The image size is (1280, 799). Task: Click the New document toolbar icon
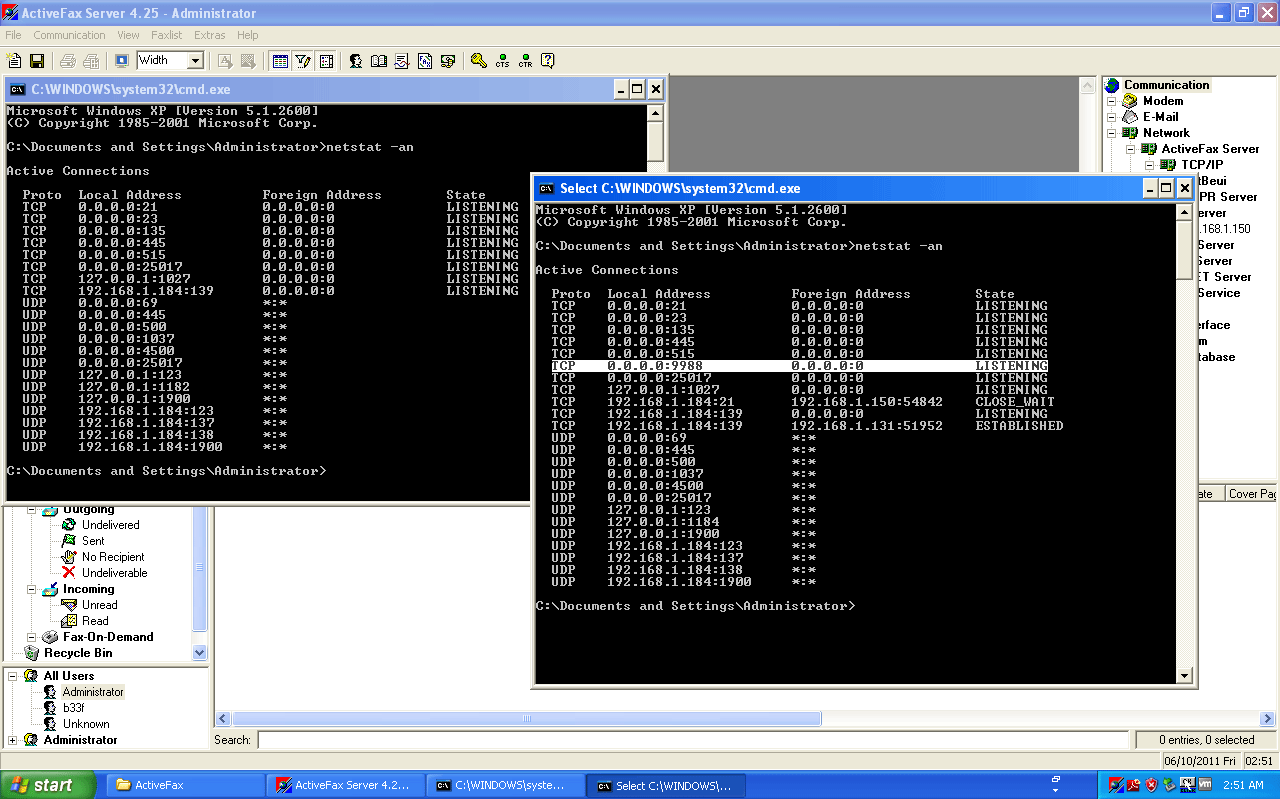point(14,61)
